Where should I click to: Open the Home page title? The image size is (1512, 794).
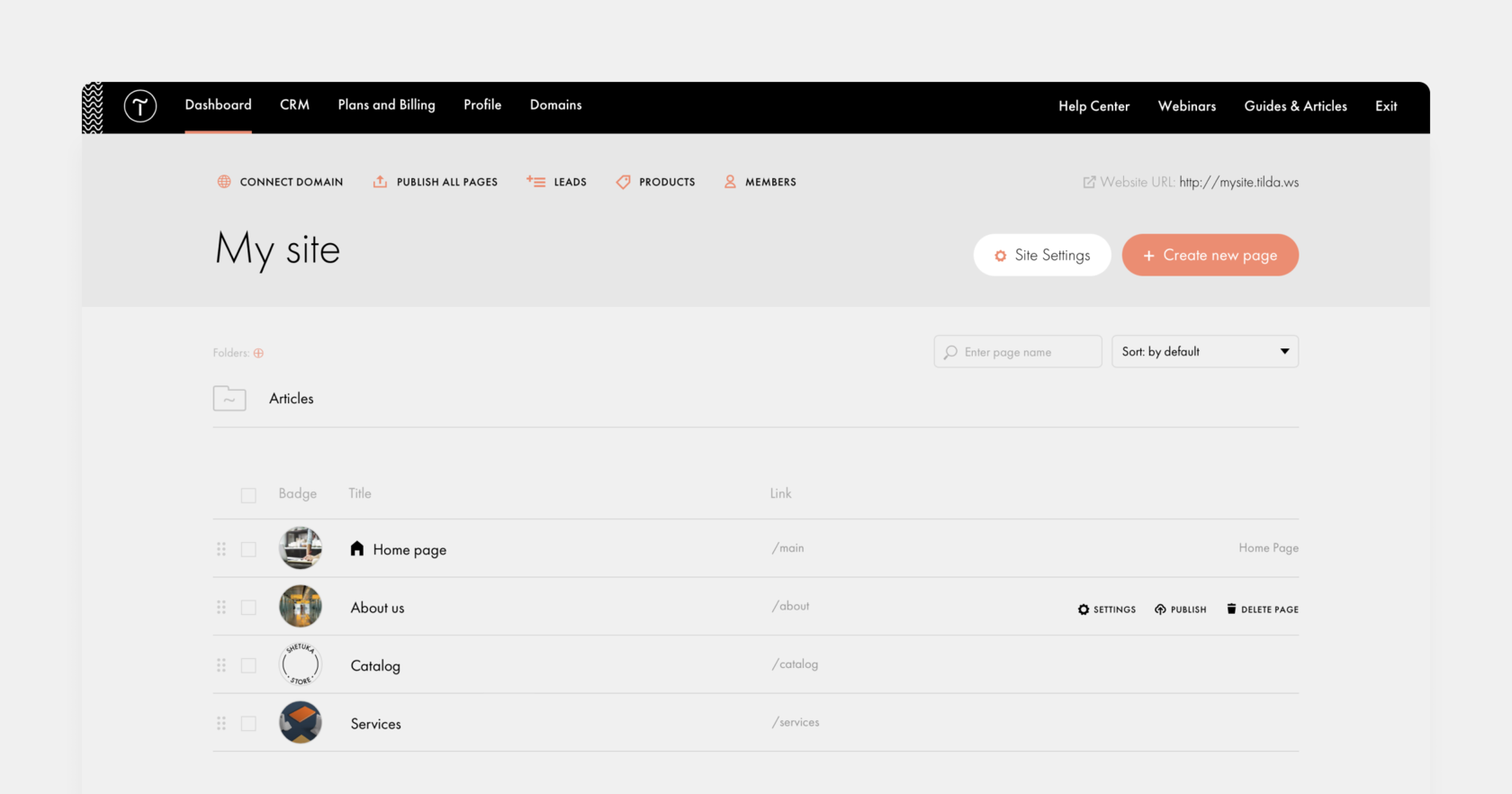pos(409,550)
